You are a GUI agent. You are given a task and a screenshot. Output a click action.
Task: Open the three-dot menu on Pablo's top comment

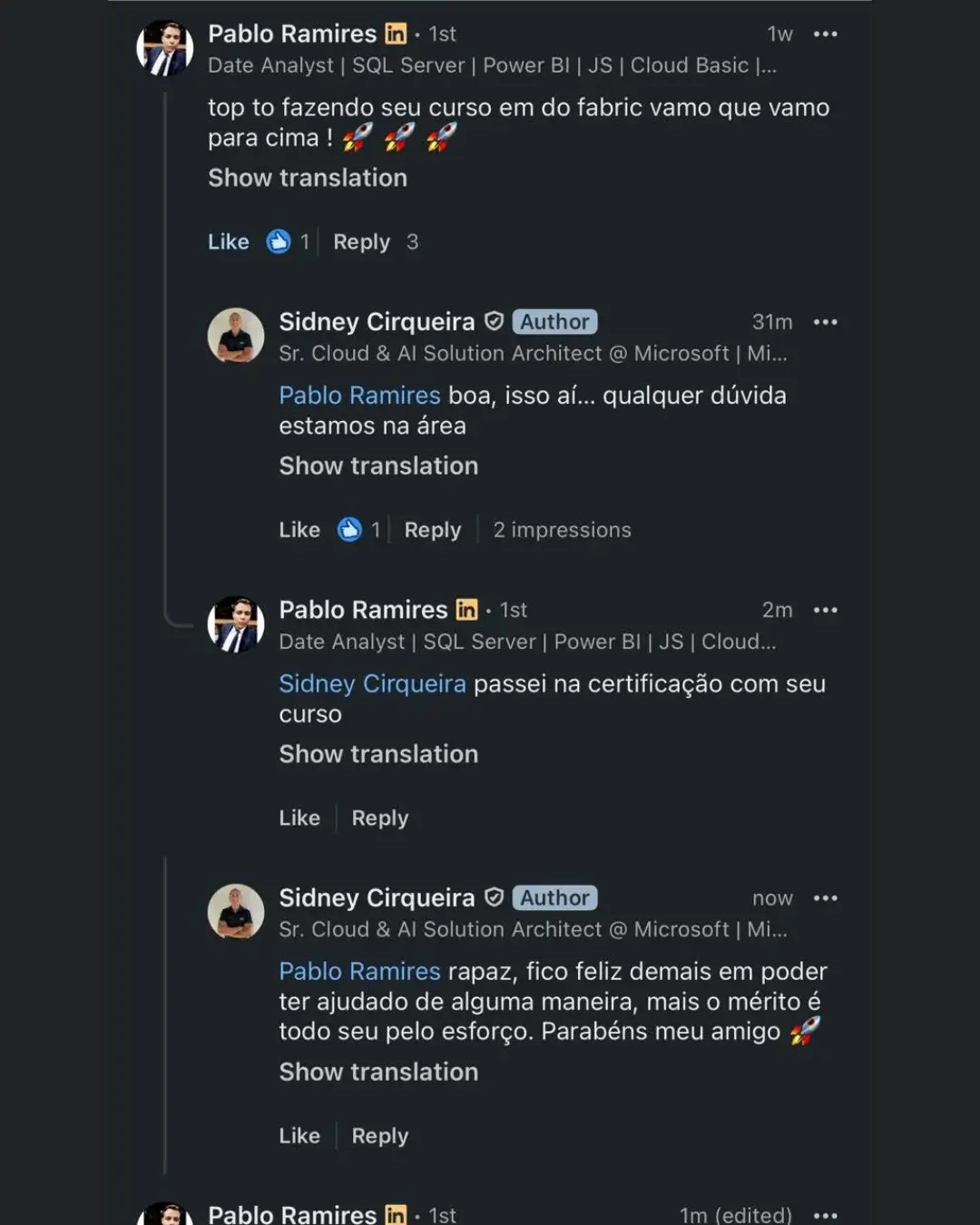click(x=826, y=34)
